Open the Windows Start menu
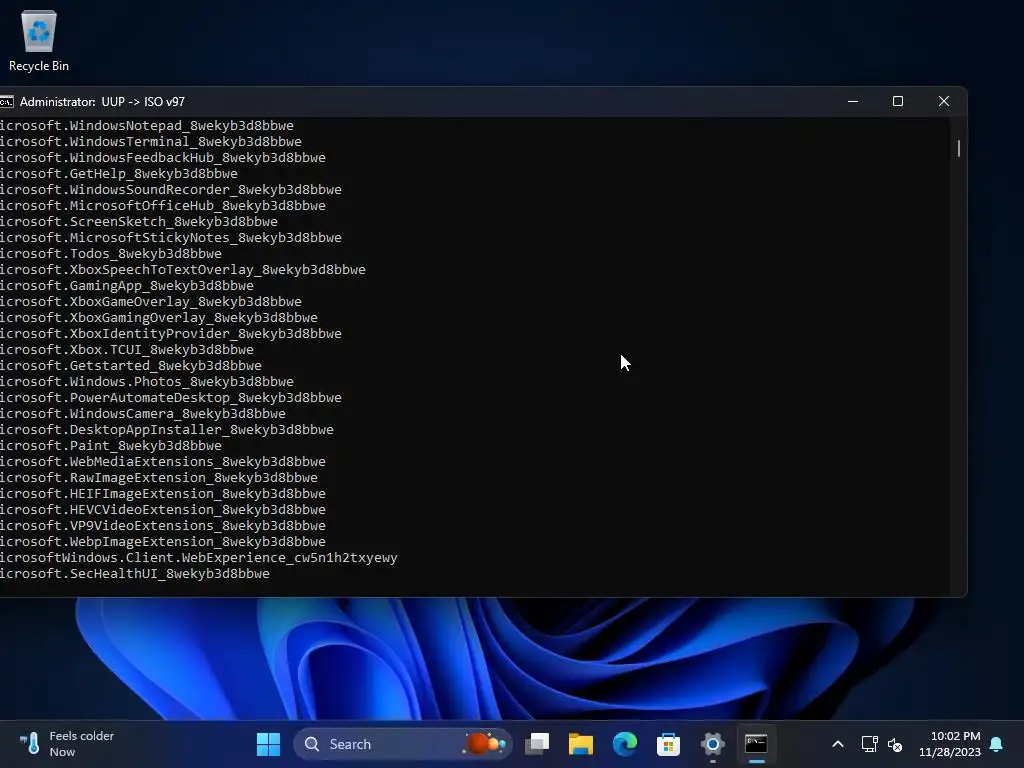The width and height of the screenshot is (1024, 768). pos(268,744)
